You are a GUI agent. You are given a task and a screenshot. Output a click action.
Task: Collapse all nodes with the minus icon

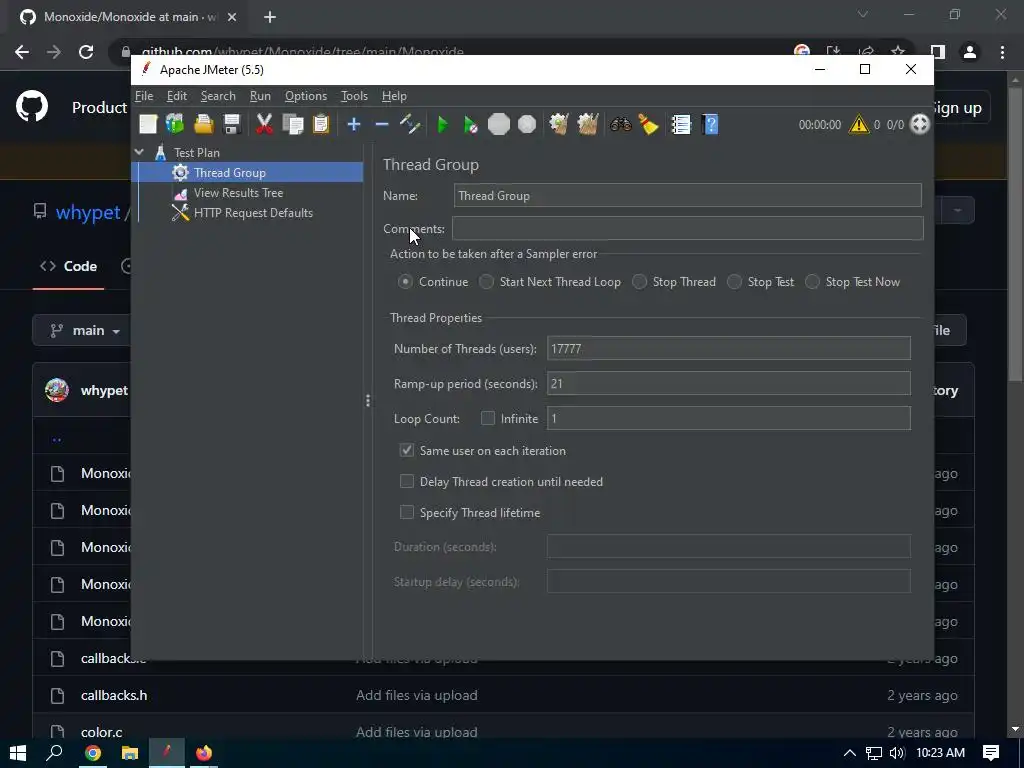[x=382, y=124]
